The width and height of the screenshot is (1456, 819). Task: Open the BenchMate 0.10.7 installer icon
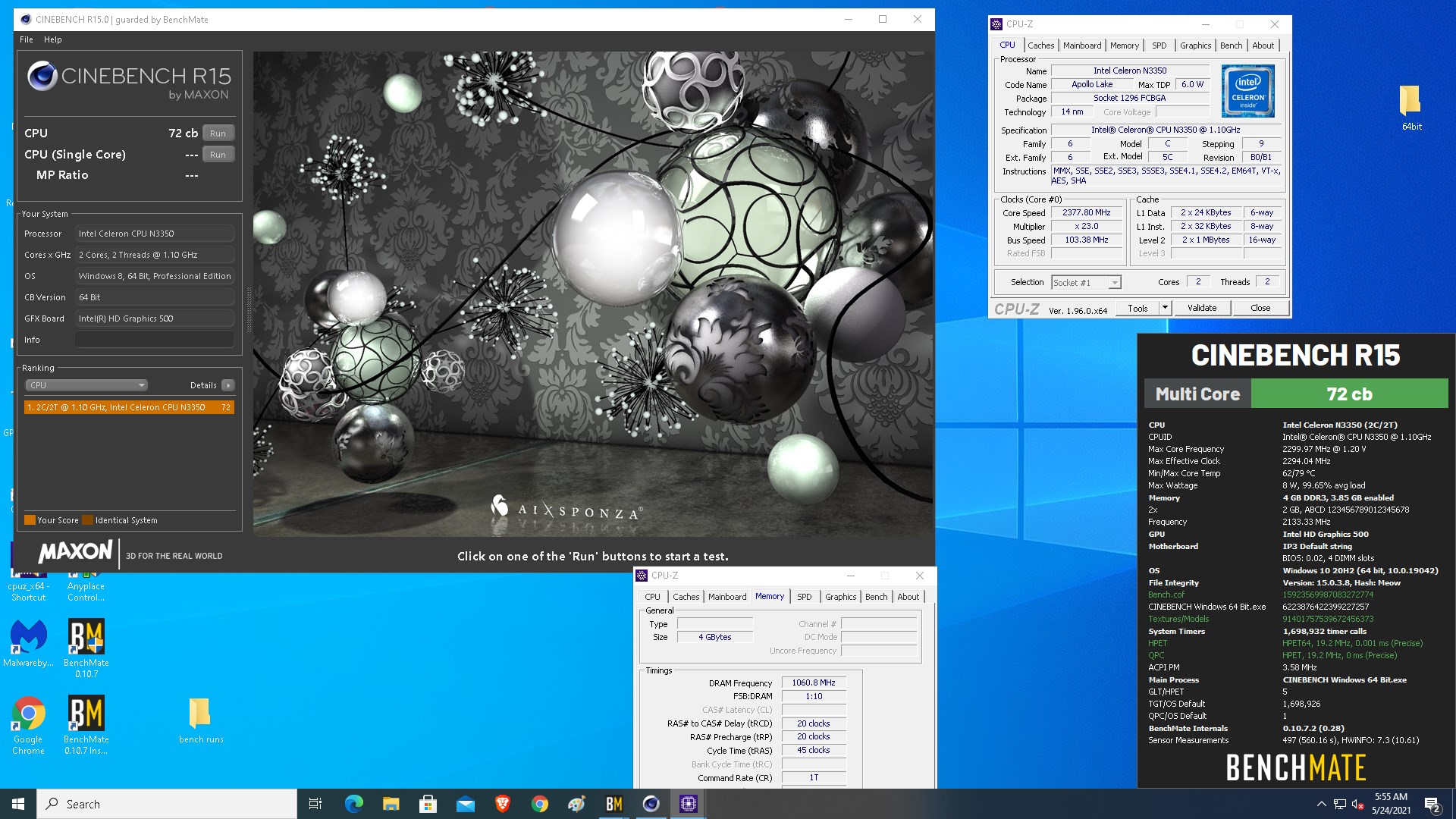click(86, 726)
